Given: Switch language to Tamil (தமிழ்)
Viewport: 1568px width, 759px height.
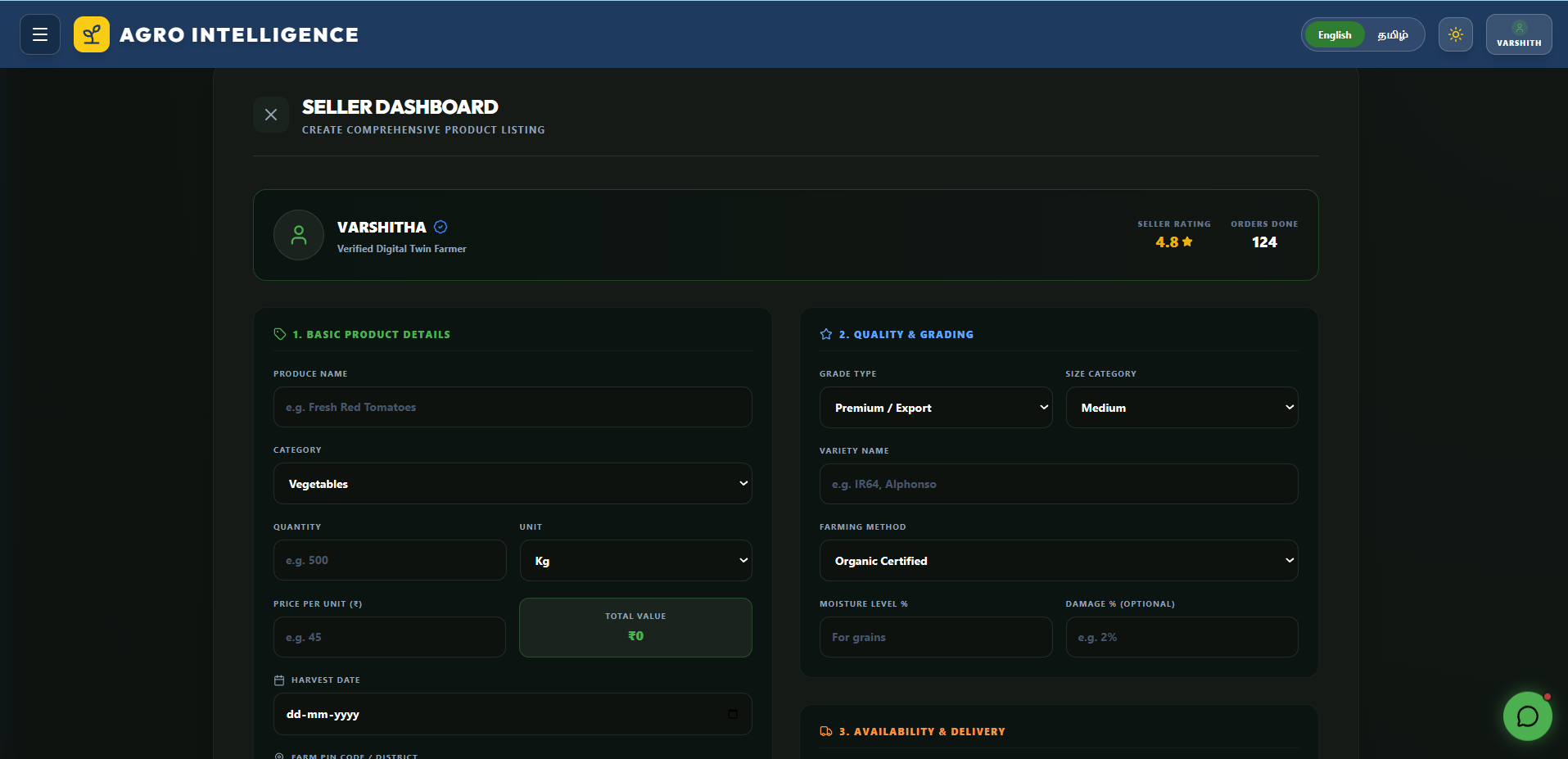Looking at the screenshot, I should click(x=1393, y=34).
